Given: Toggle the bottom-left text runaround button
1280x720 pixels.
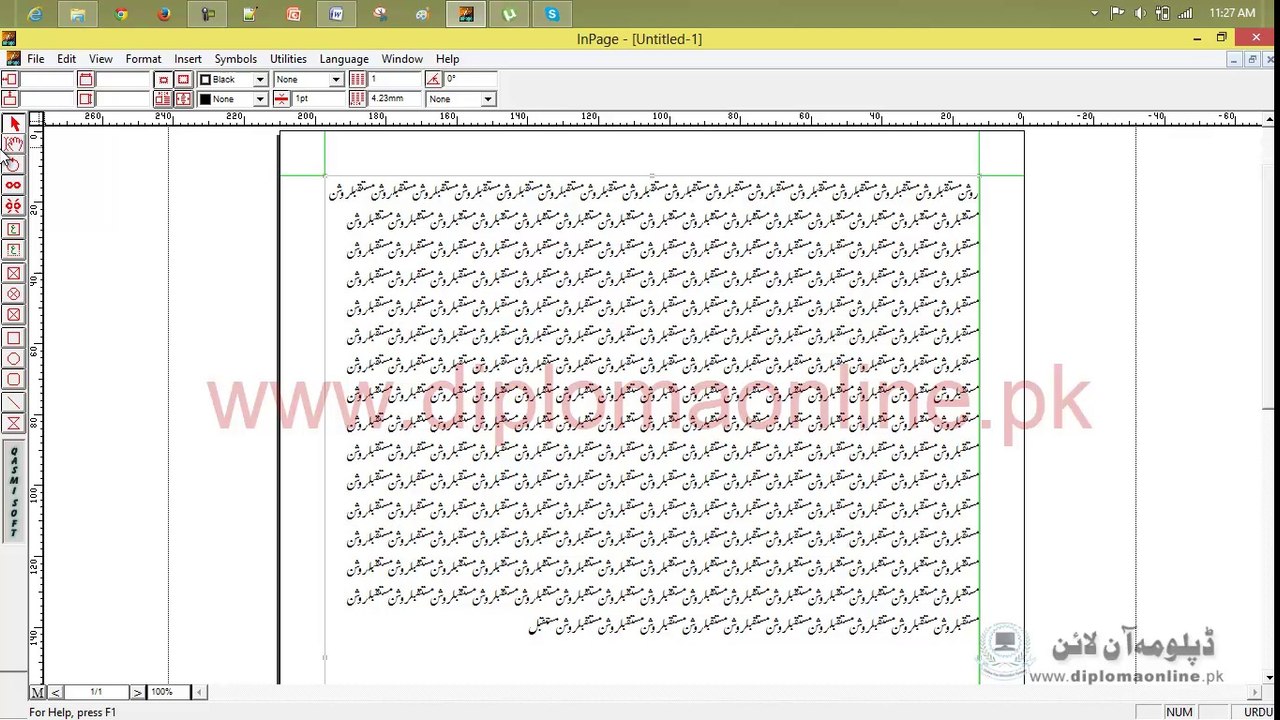Looking at the screenshot, I should pyautogui.click(x=164, y=99).
